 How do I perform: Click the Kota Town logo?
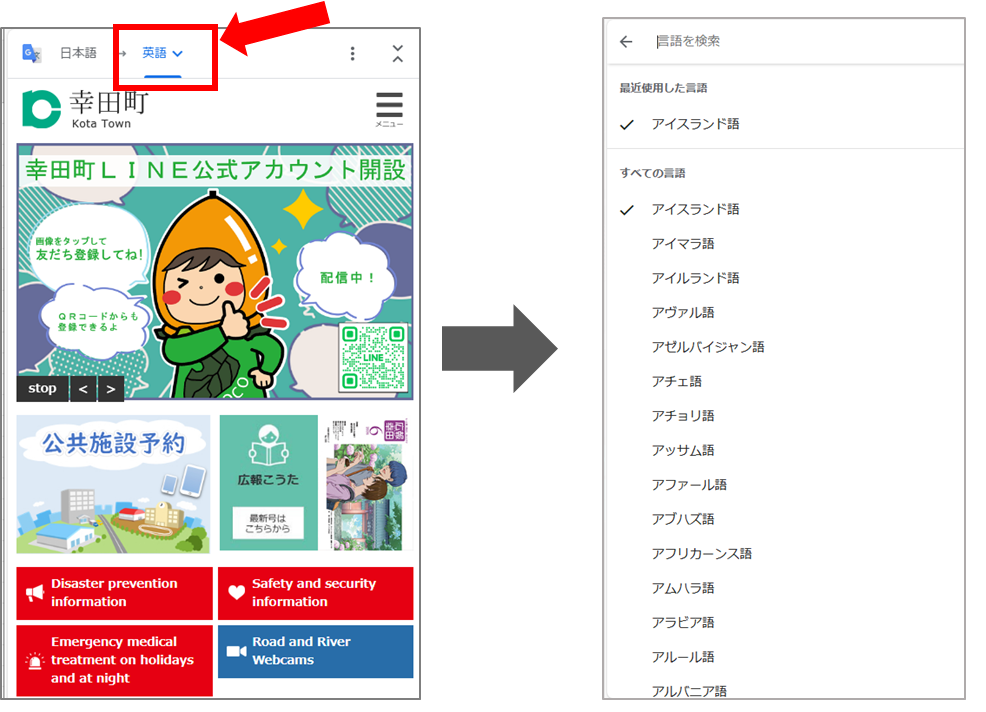[85, 109]
